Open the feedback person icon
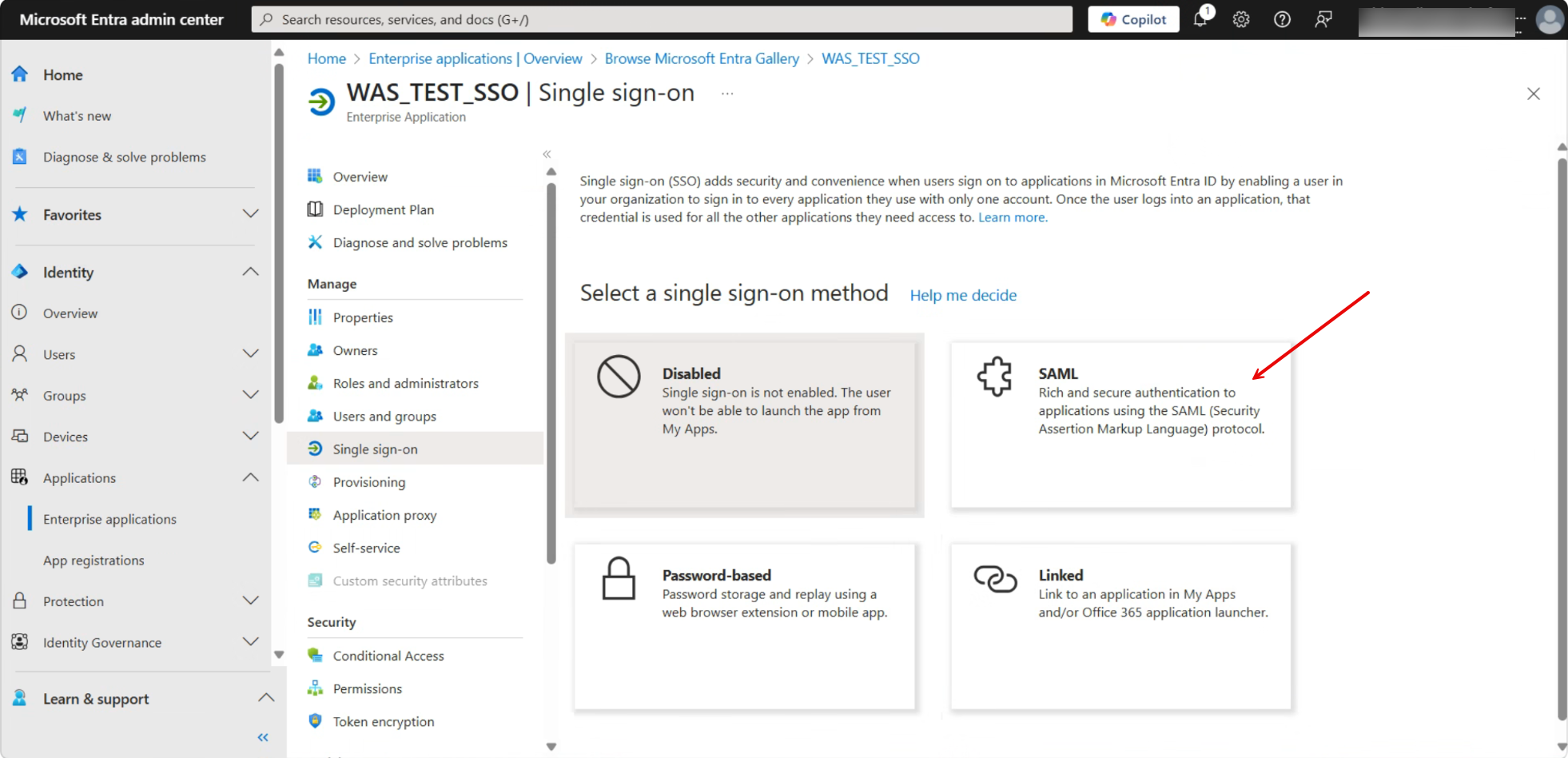 pos(1323,19)
